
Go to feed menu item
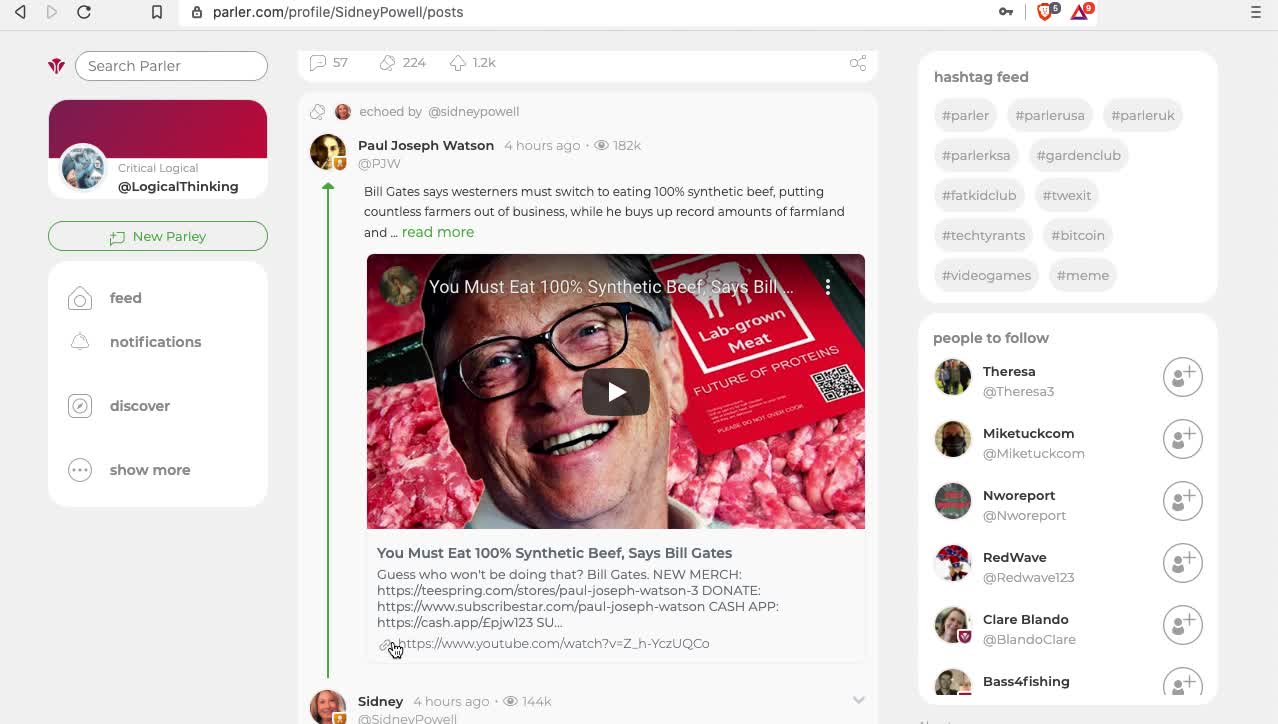[125, 298]
